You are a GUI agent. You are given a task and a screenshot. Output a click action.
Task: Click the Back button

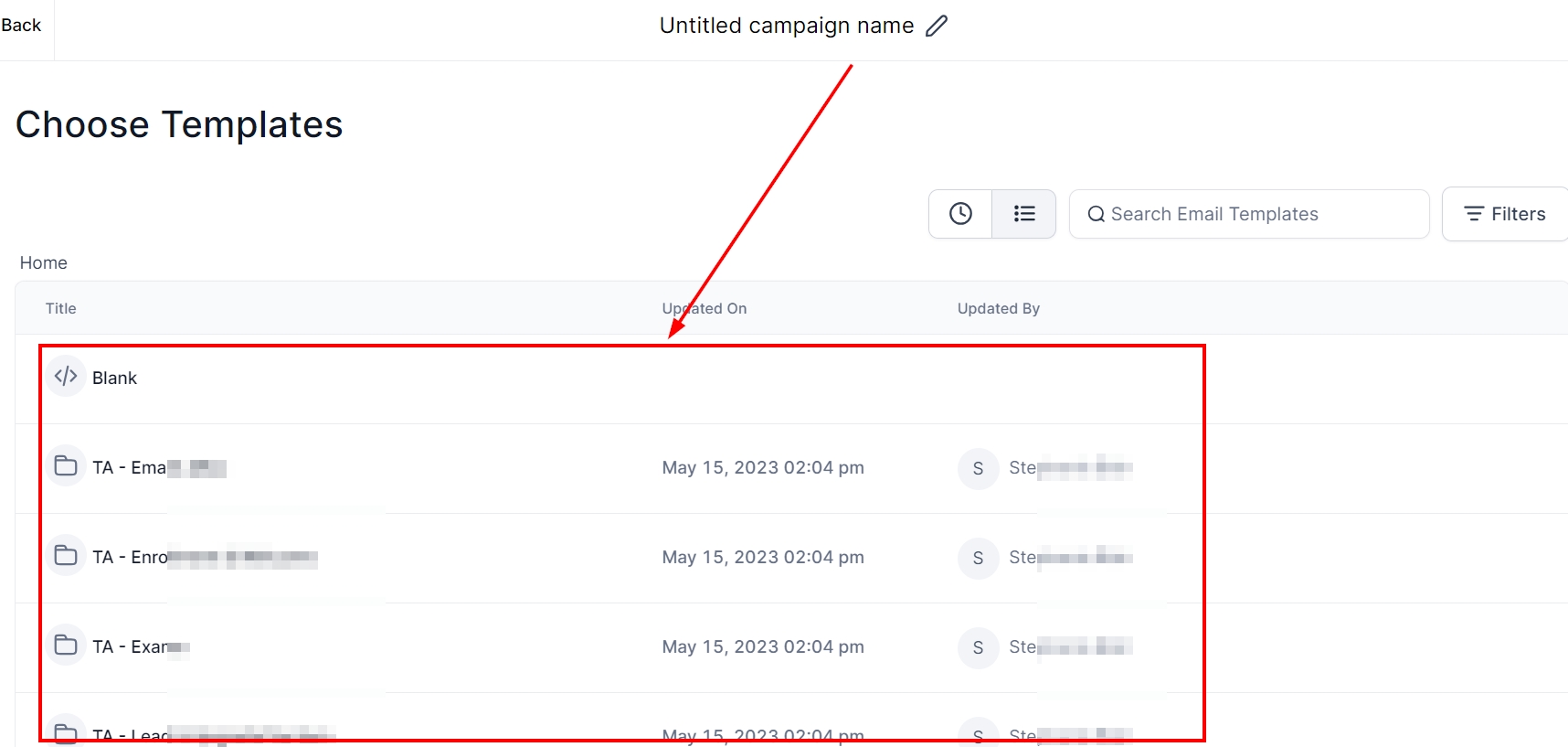coord(21,26)
